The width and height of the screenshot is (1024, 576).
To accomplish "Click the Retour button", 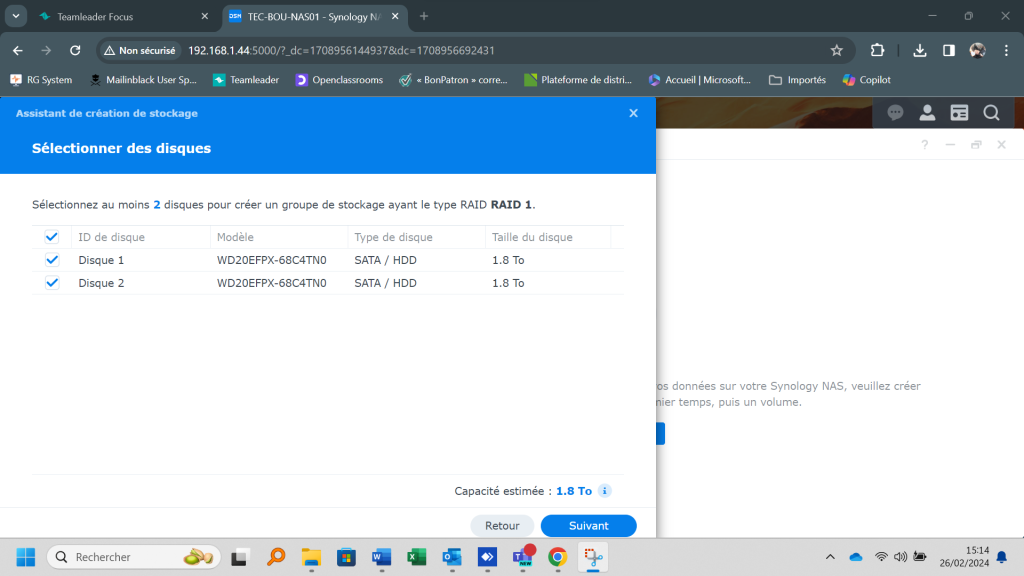I will pyautogui.click(x=502, y=525).
